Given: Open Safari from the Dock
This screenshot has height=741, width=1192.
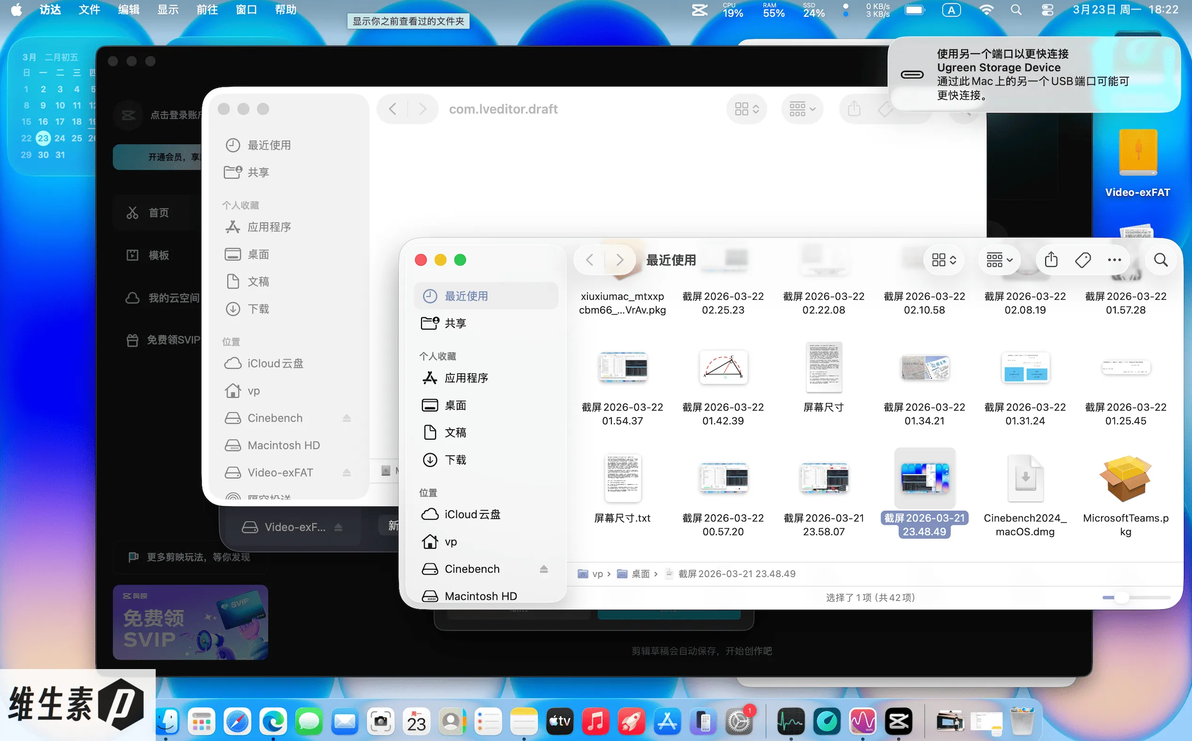Looking at the screenshot, I should tap(237, 721).
